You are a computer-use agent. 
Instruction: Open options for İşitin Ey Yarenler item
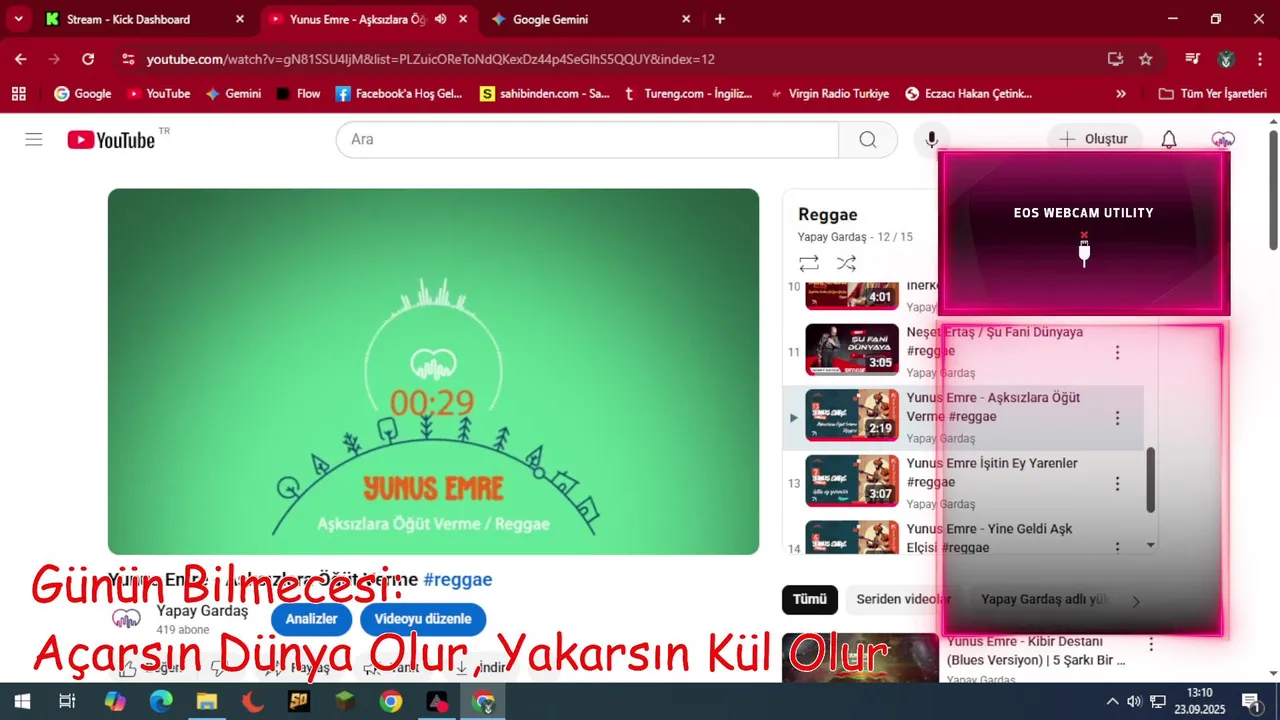coord(1117,484)
